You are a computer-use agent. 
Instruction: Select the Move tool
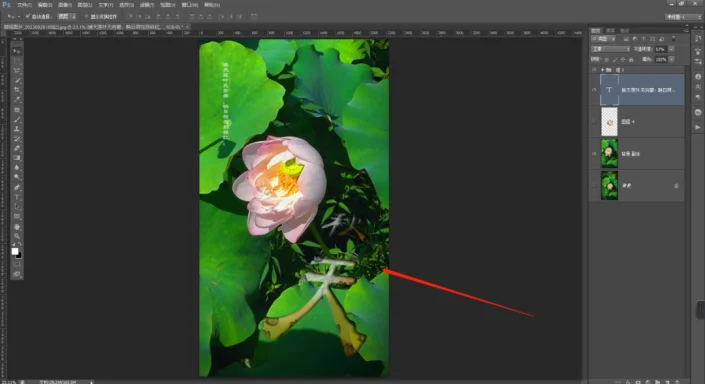pos(17,51)
